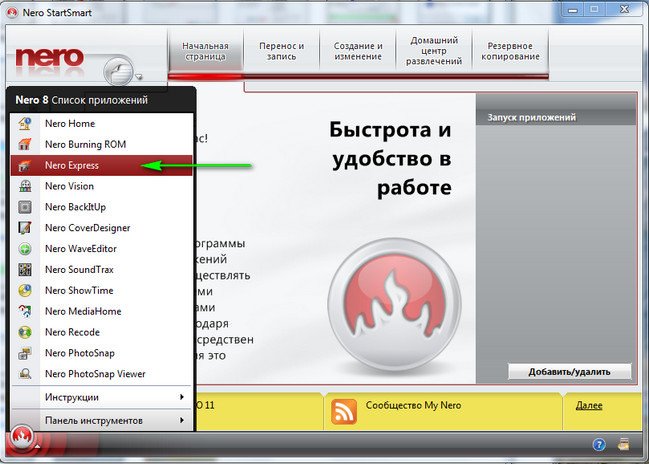
Task: Click the large Nero flame logo
Action: point(394,303)
